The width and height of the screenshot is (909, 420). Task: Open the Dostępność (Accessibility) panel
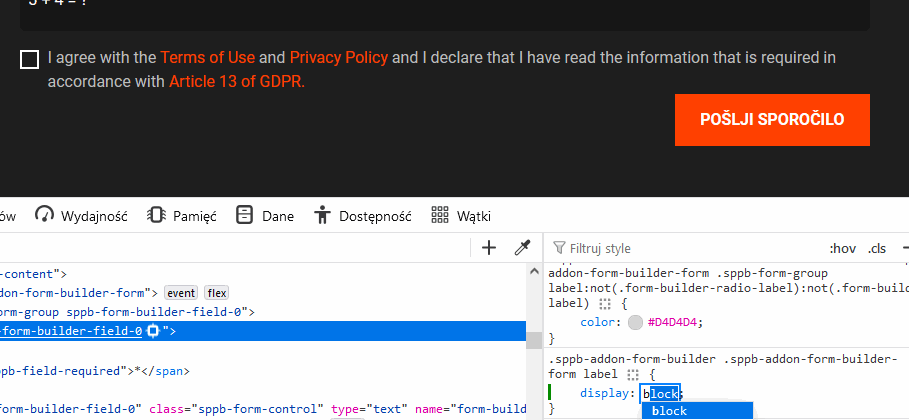pos(362,215)
